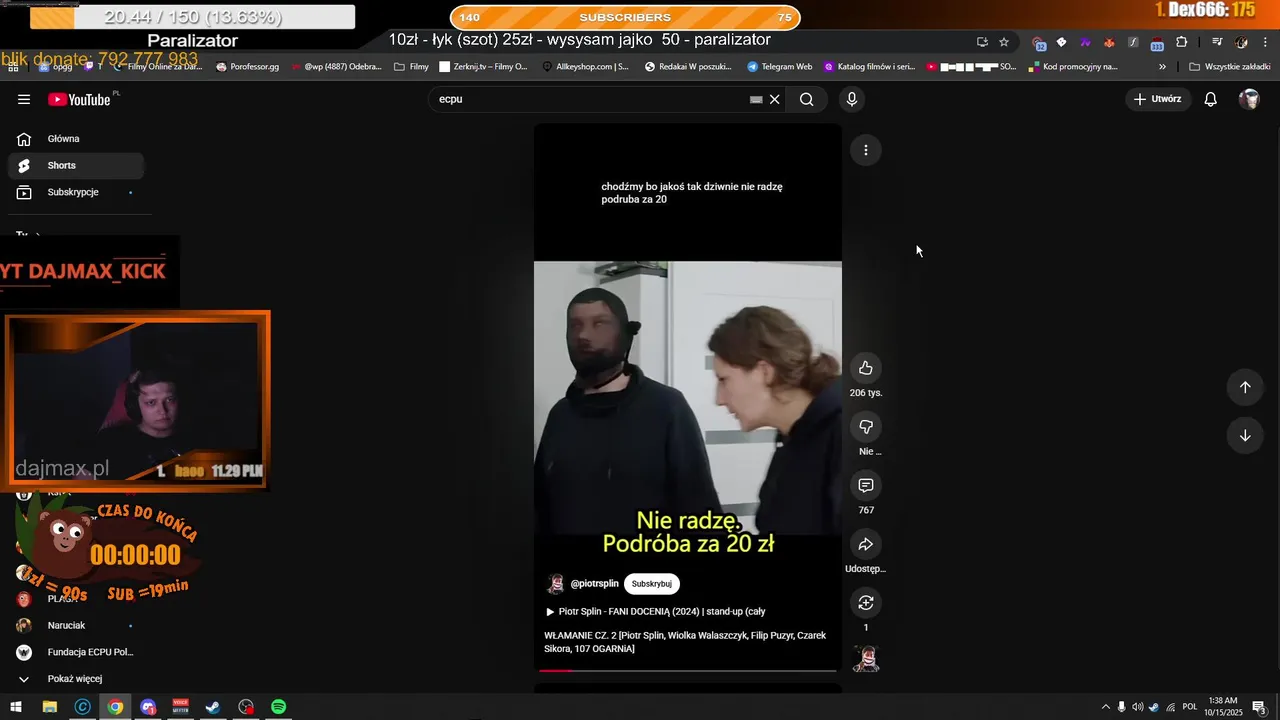Open the Zerknij.tv bookmark
The image size is (1280, 720).
pos(483,67)
